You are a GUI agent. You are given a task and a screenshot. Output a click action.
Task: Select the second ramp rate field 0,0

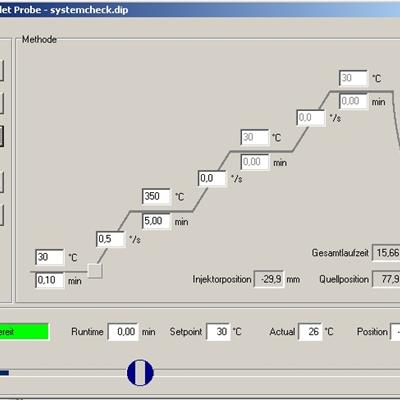pyautogui.click(x=212, y=179)
